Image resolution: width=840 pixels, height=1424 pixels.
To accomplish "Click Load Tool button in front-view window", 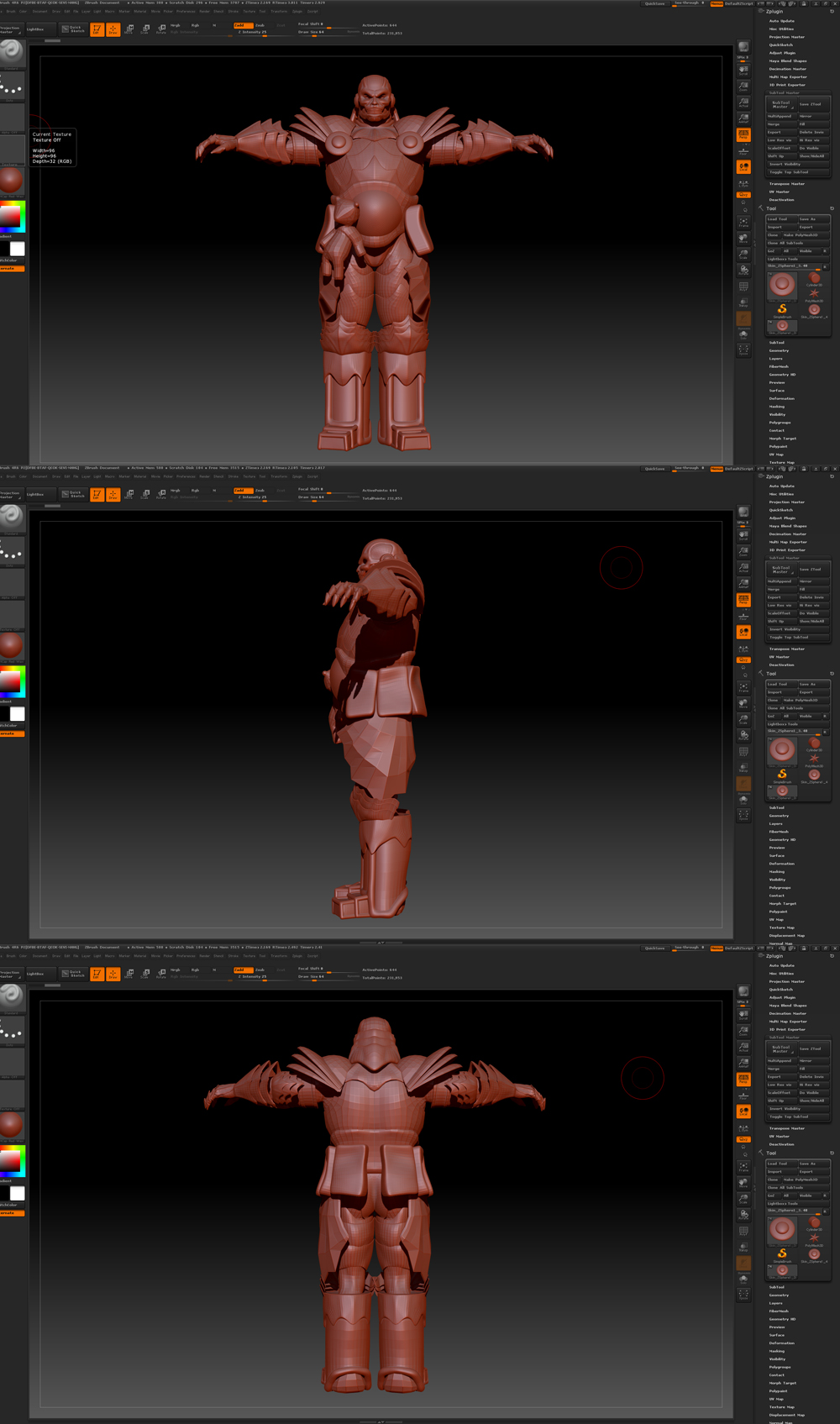I will point(778,219).
